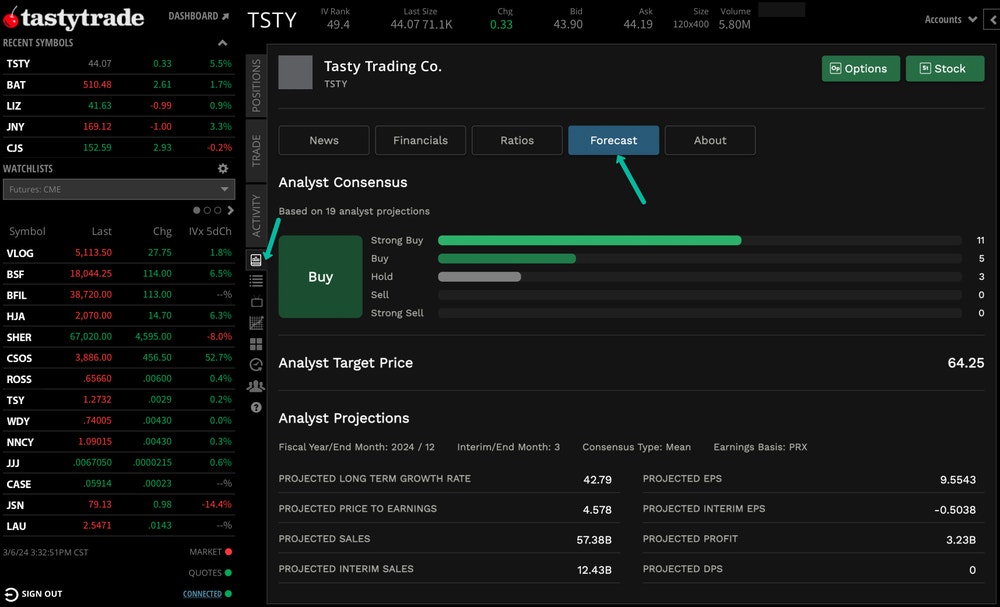Open the help question mark icon
This screenshot has width=1000, height=607.
coord(256,407)
